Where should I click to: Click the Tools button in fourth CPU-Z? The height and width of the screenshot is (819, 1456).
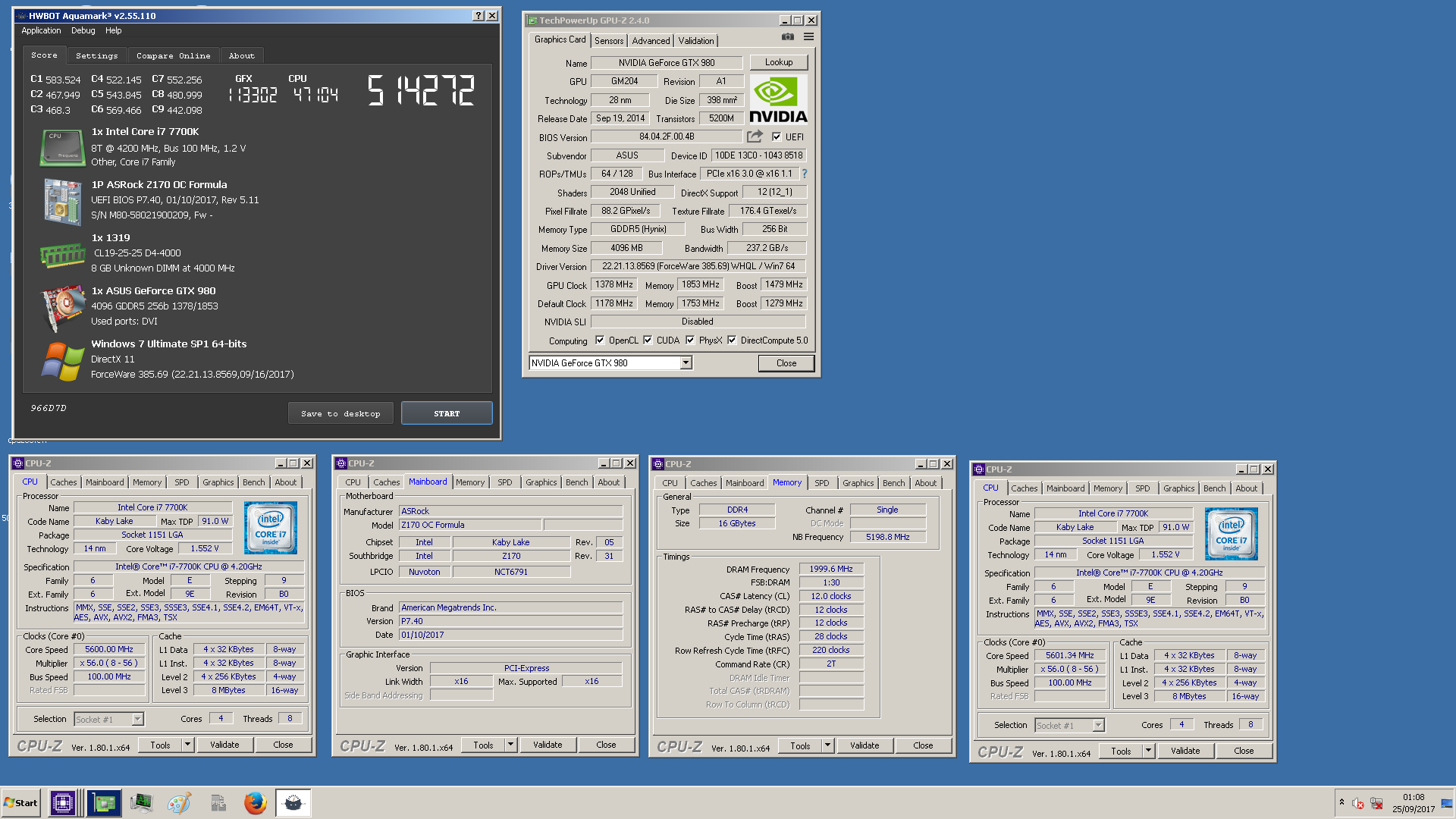(1121, 751)
